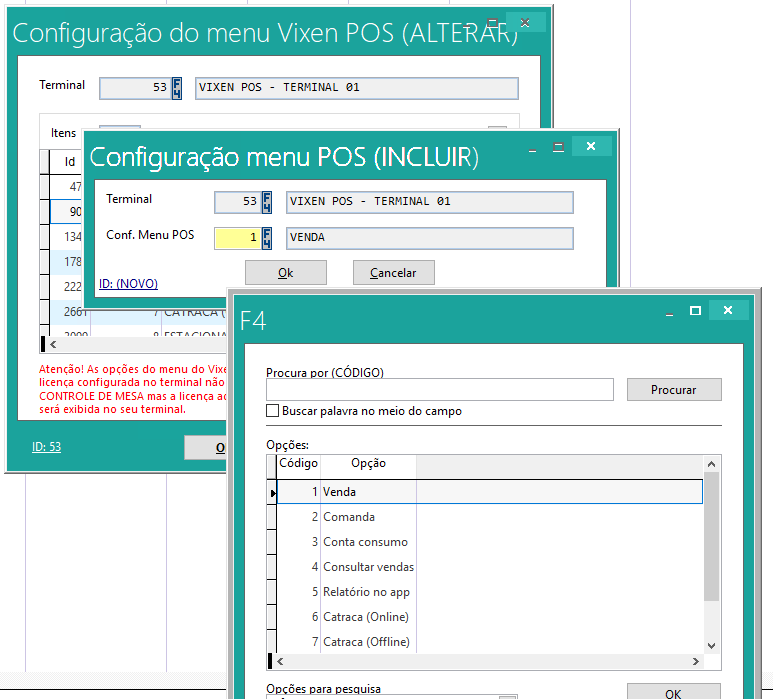Click the Procurar button
This screenshot has height=699, width=773.
pyautogui.click(x=673, y=390)
